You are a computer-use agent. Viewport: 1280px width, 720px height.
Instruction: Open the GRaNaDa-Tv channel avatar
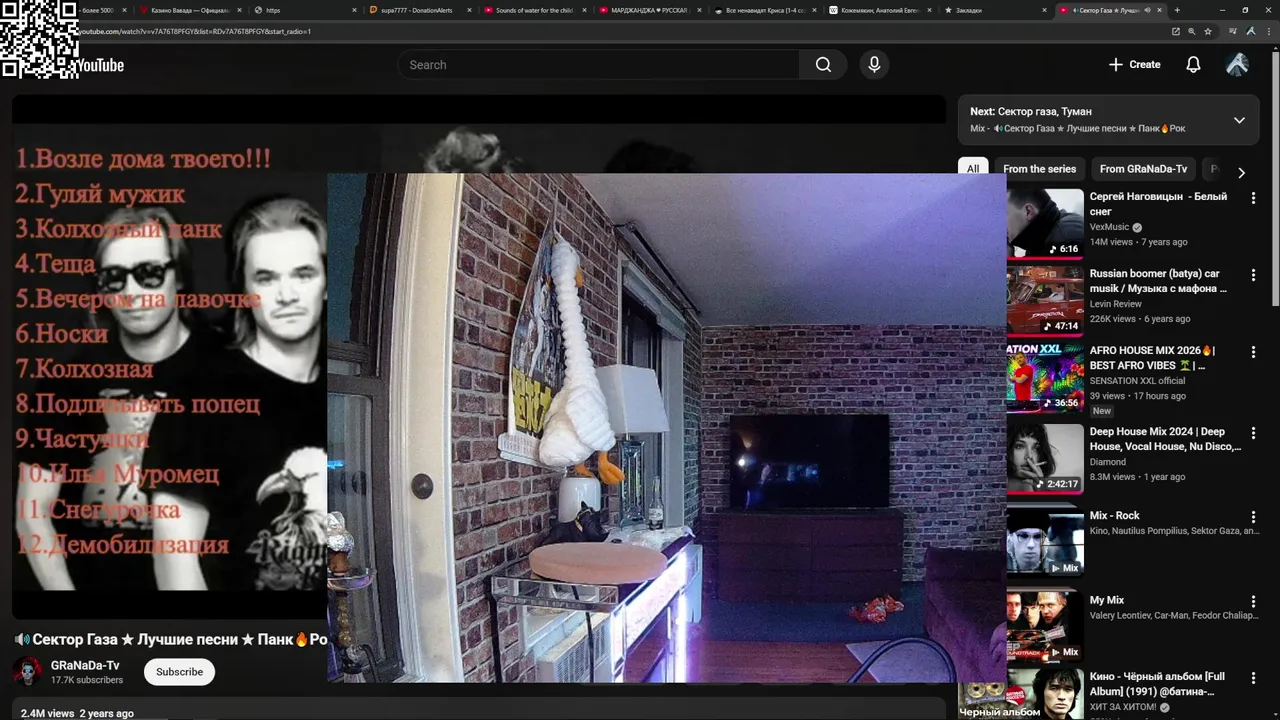pos(28,672)
